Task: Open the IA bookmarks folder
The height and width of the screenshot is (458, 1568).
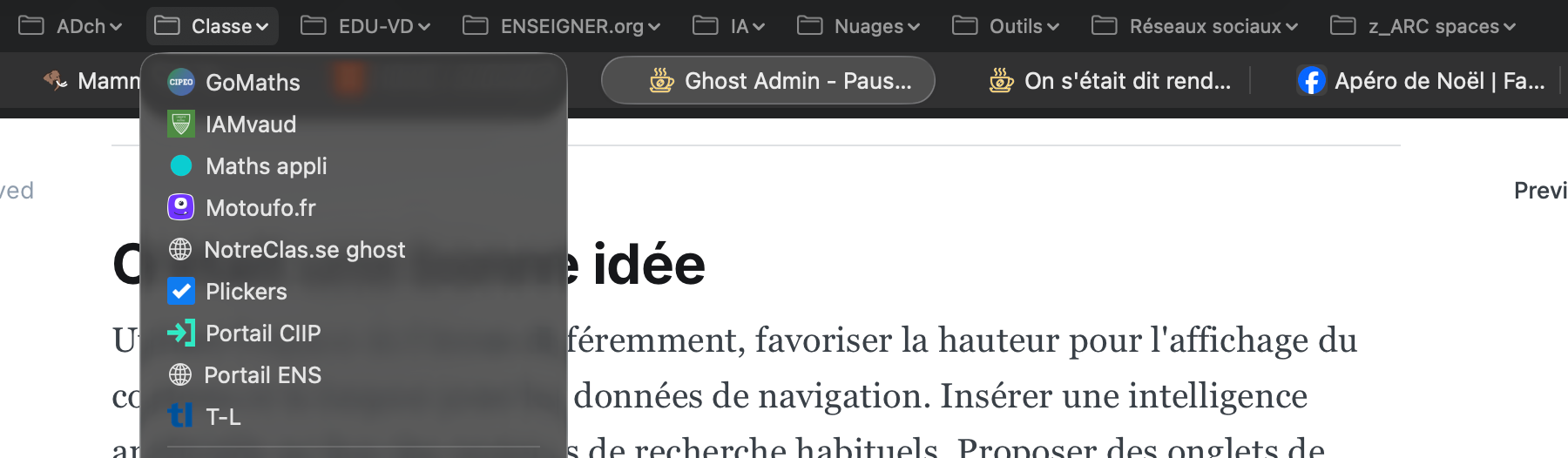Action: coord(729,26)
